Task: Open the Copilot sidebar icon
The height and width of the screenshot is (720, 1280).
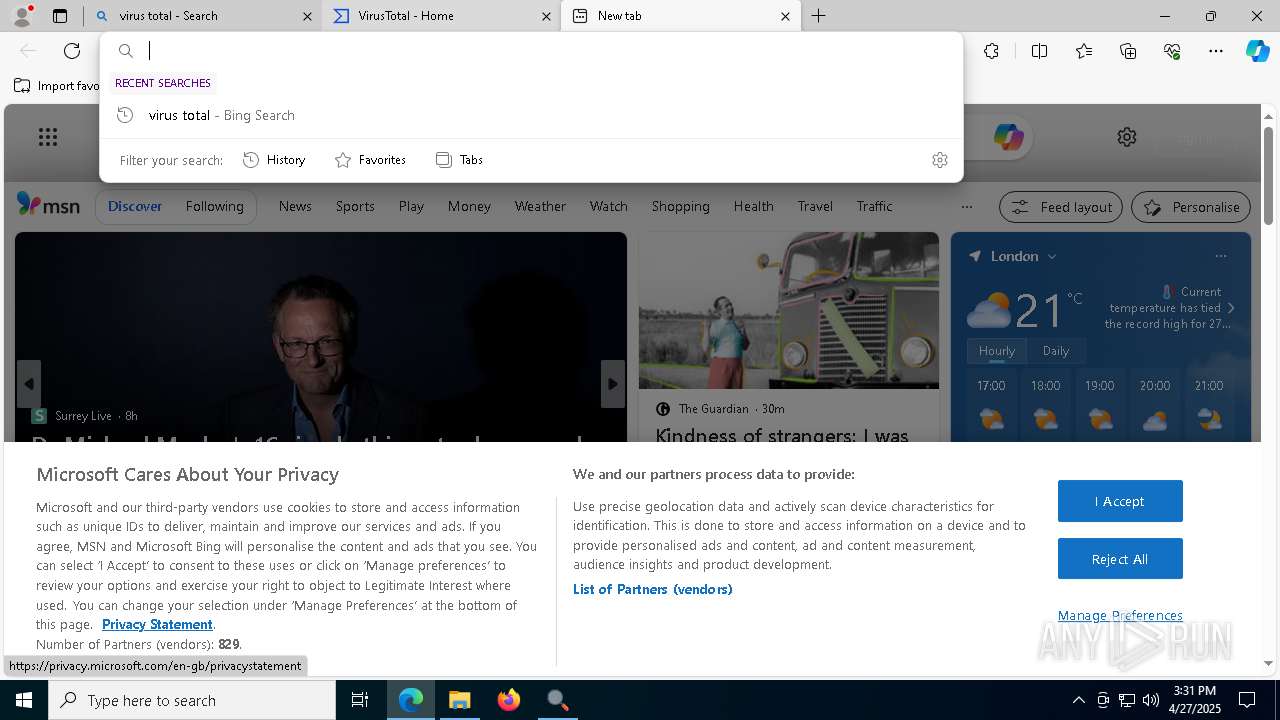Action: click(1258, 51)
